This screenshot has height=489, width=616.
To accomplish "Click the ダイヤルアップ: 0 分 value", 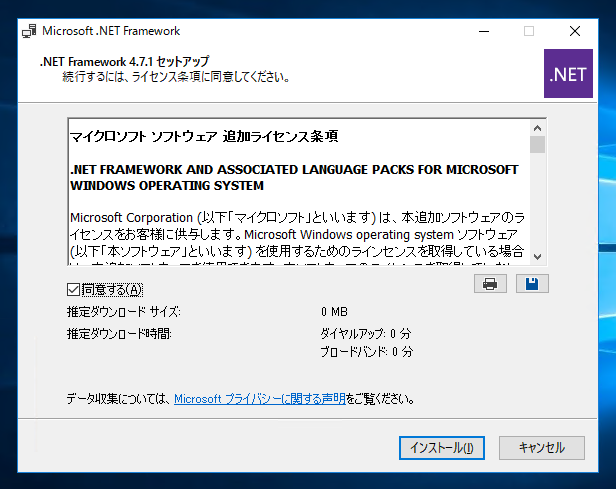I will click(366, 334).
